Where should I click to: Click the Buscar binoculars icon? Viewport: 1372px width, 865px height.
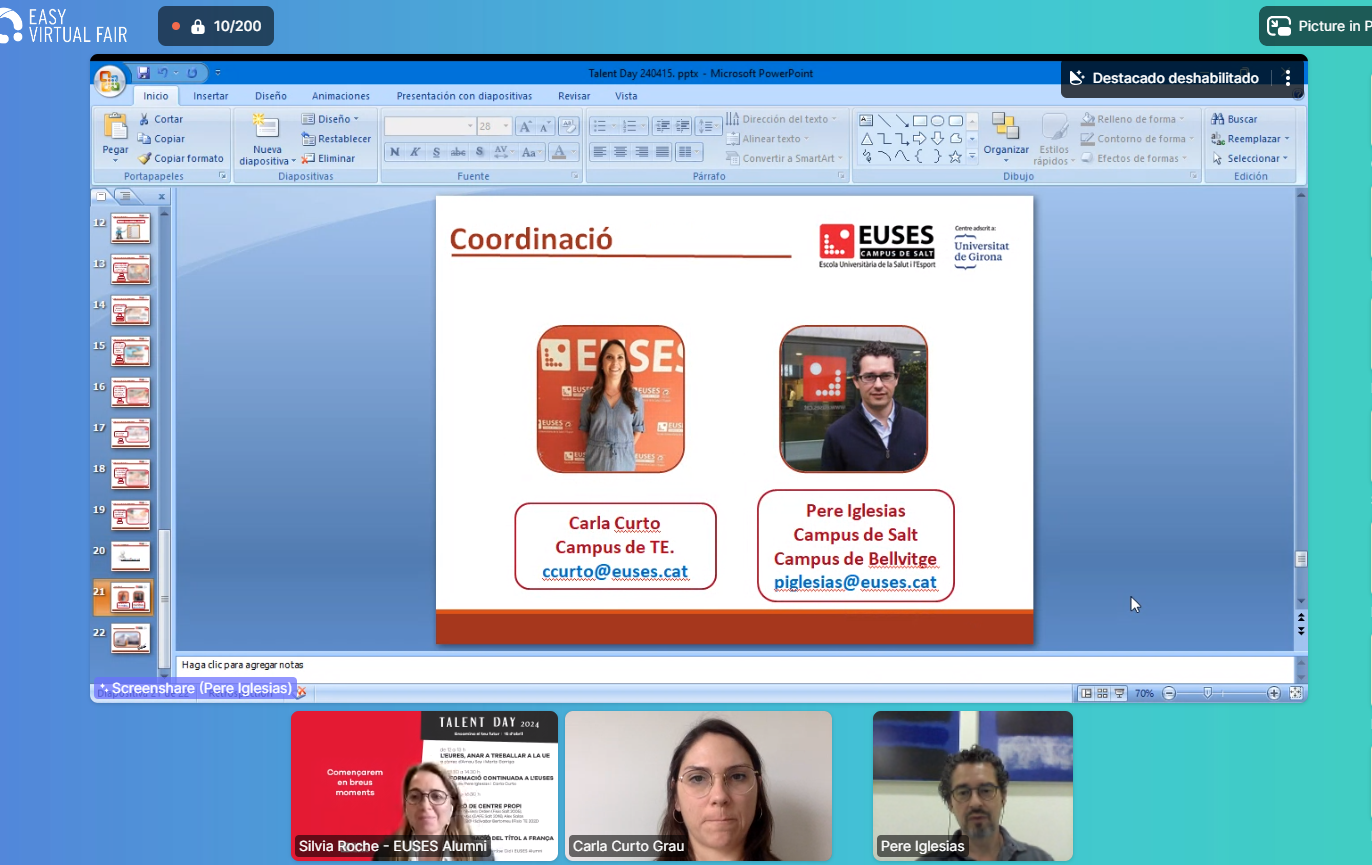pyautogui.click(x=1217, y=119)
